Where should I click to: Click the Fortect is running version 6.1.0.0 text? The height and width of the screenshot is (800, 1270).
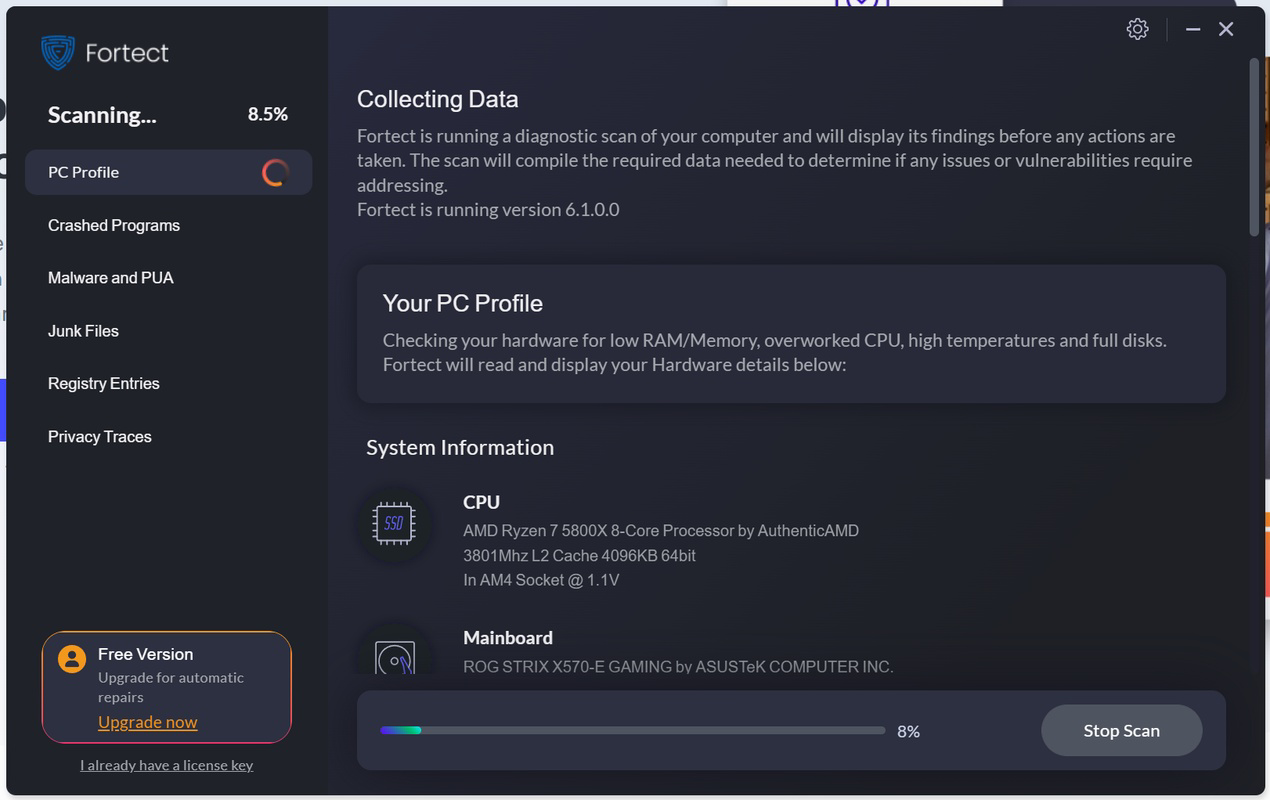[x=488, y=210]
